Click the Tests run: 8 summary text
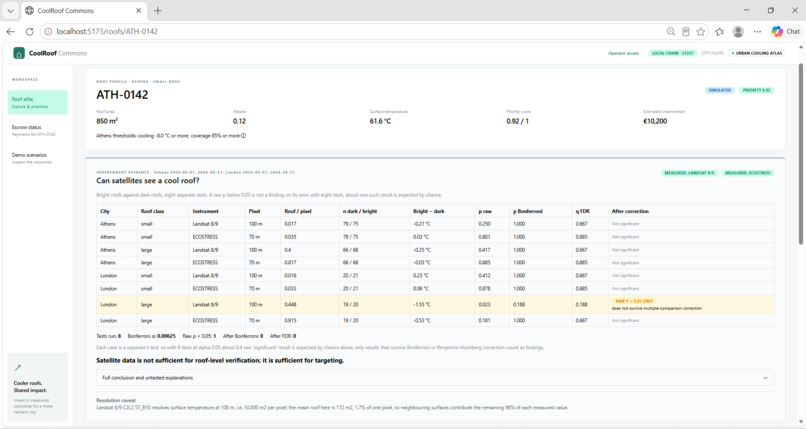806x429 pixels. click(x=108, y=336)
